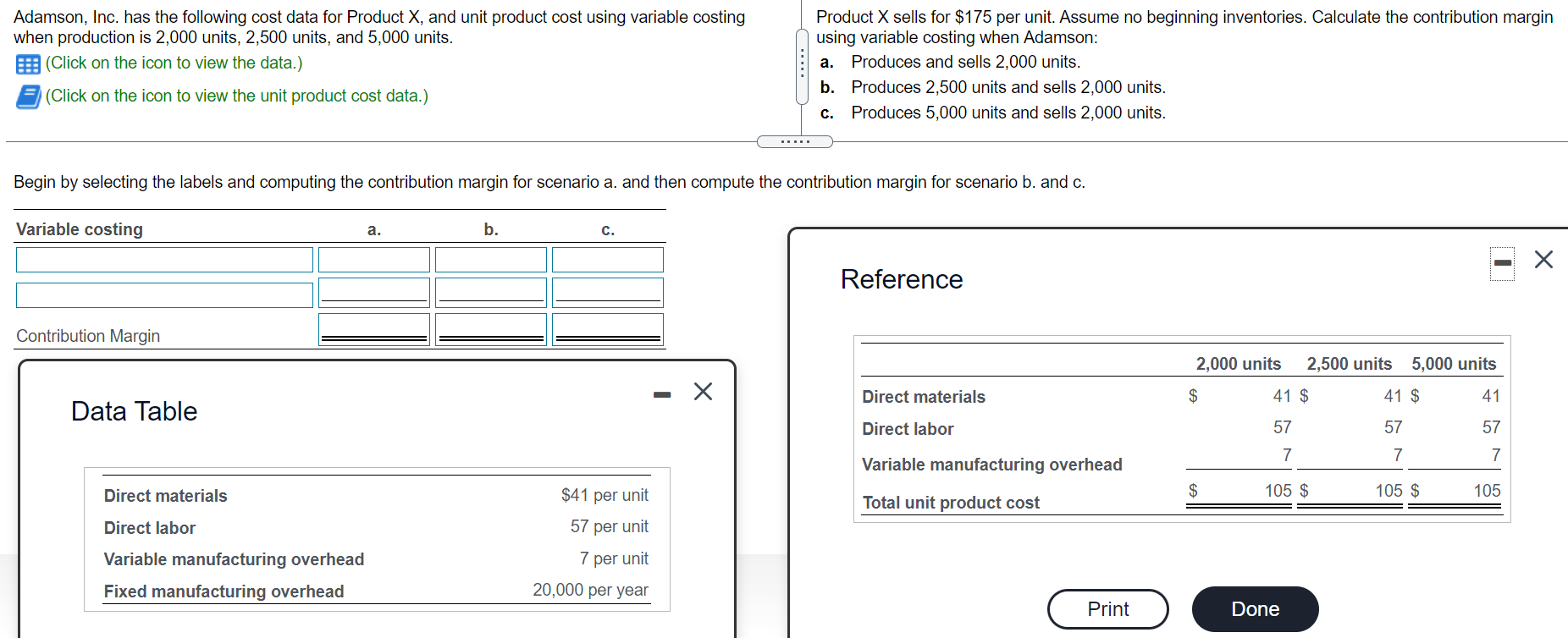Open the unit product cost book icon
This screenshot has height=638, width=1568.
[x=28, y=96]
